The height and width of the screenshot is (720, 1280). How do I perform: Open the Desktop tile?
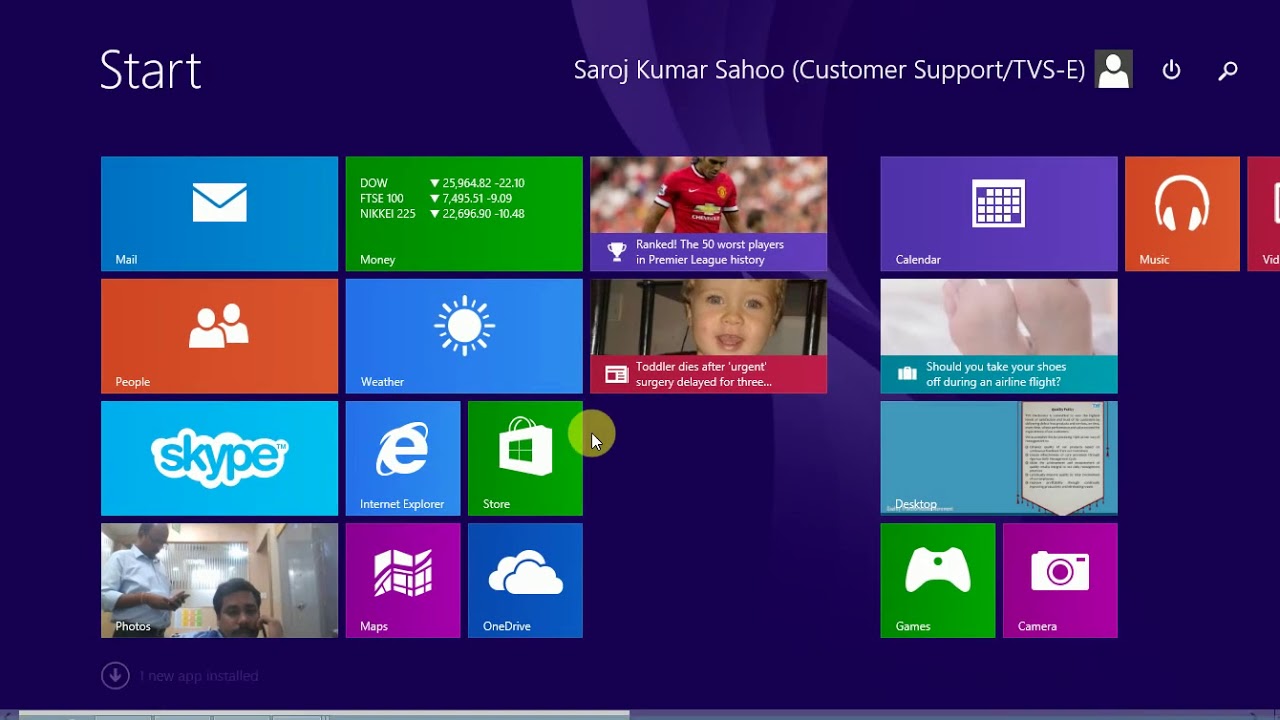[999, 458]
